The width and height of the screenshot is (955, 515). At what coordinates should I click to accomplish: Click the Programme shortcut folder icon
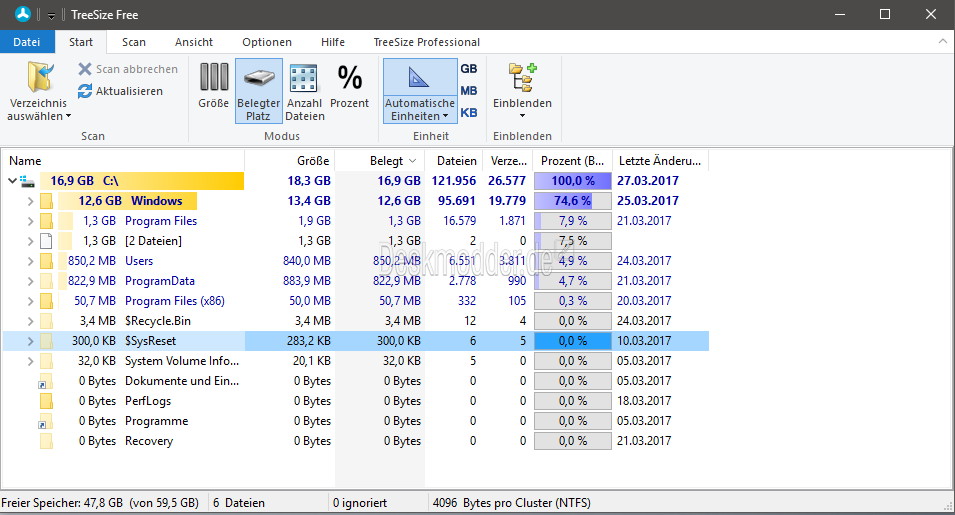[x=46, y=421]
